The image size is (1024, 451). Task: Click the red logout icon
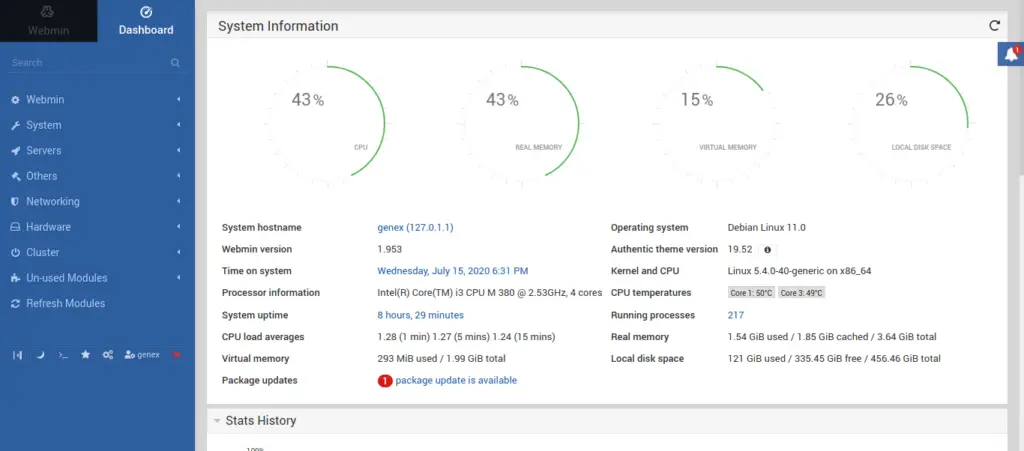176,354
